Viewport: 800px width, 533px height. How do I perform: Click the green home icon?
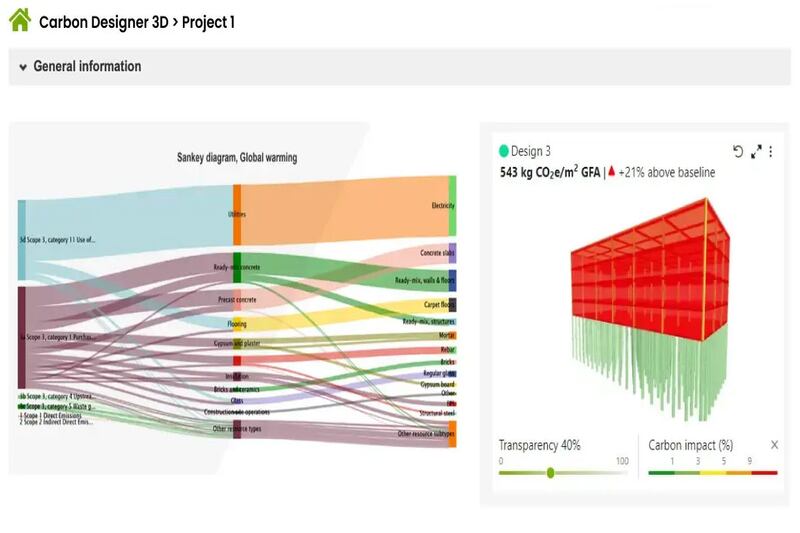tap(20, 20)
